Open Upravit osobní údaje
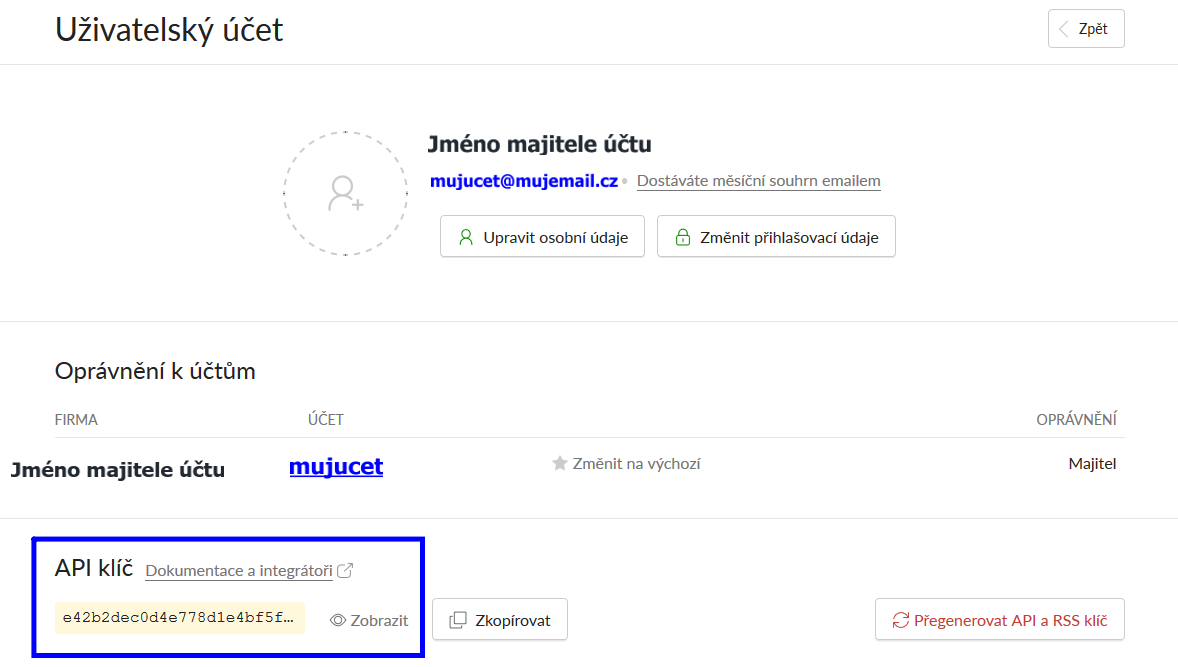Image resolution: width=1178 pixels, height=667 pixels. coord(542,237)
